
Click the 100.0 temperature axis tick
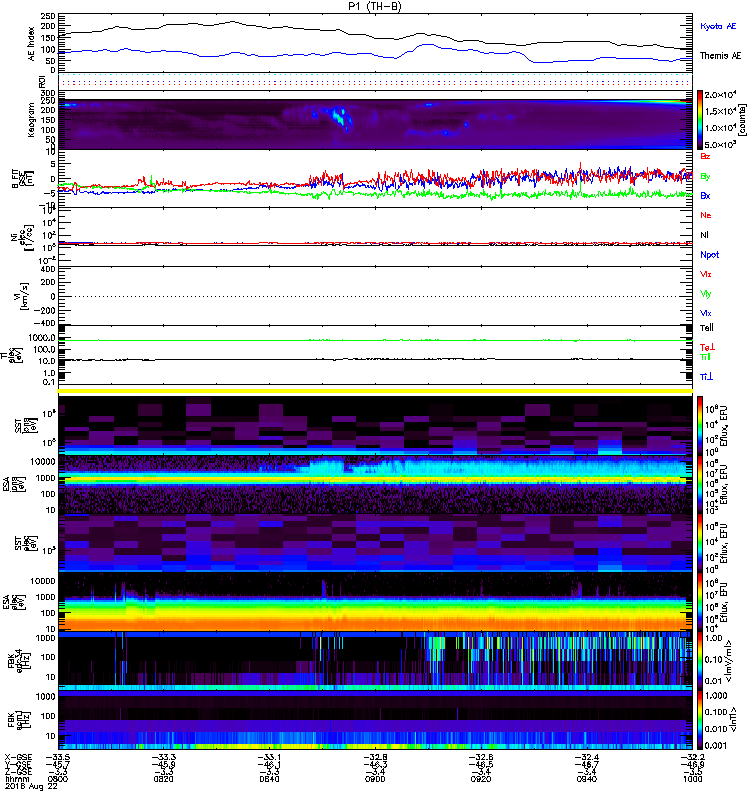(44, 349)
